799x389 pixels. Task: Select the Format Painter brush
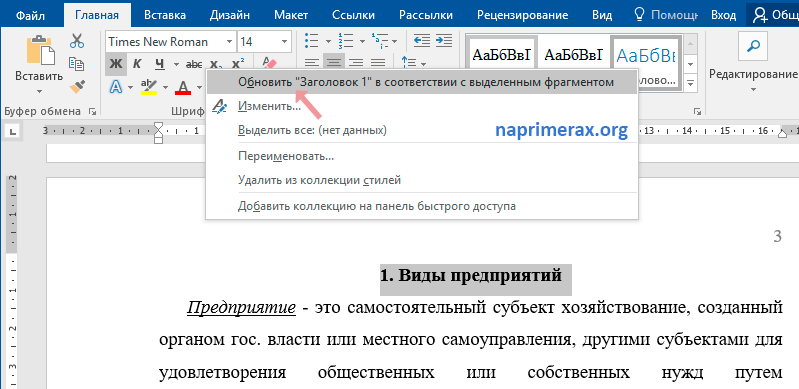tap(77, 86)
